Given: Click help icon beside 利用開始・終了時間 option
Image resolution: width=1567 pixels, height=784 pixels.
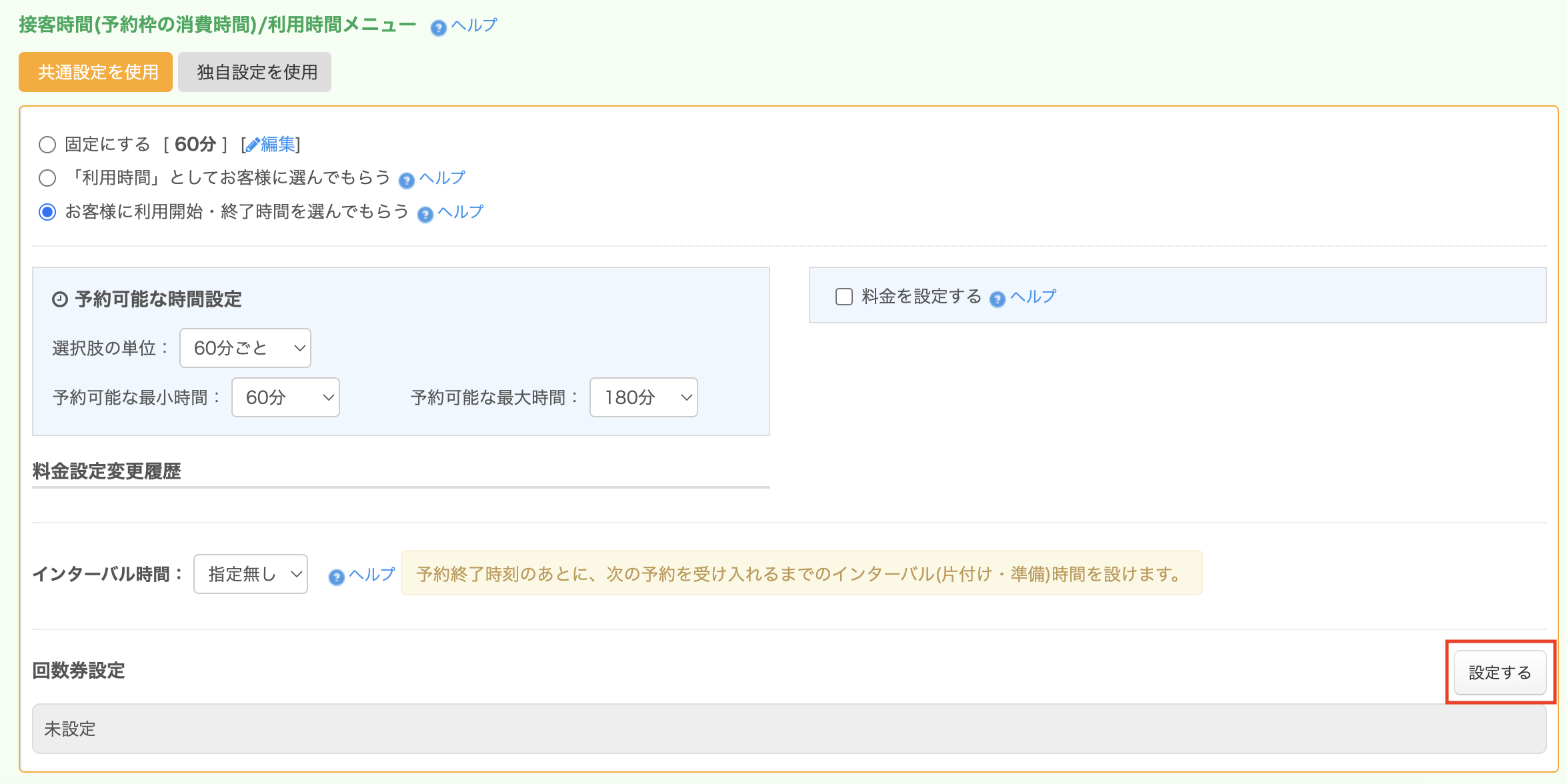Looking at the screenshot, I should click(x=425, y=215).
